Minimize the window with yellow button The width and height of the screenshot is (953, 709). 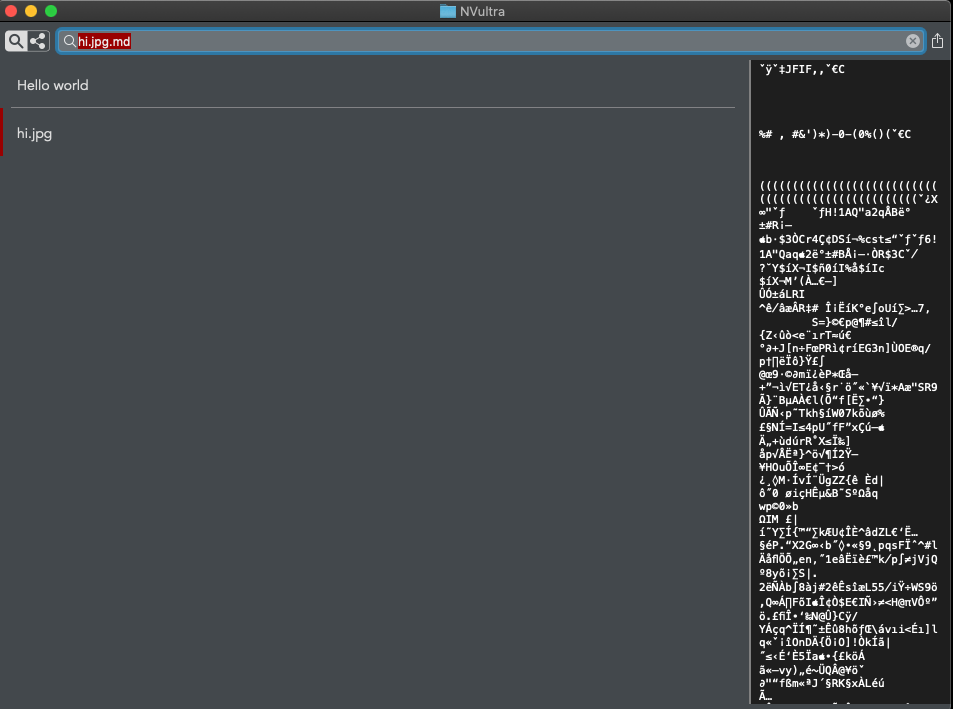pyautogui.click(x=31, y=11)
